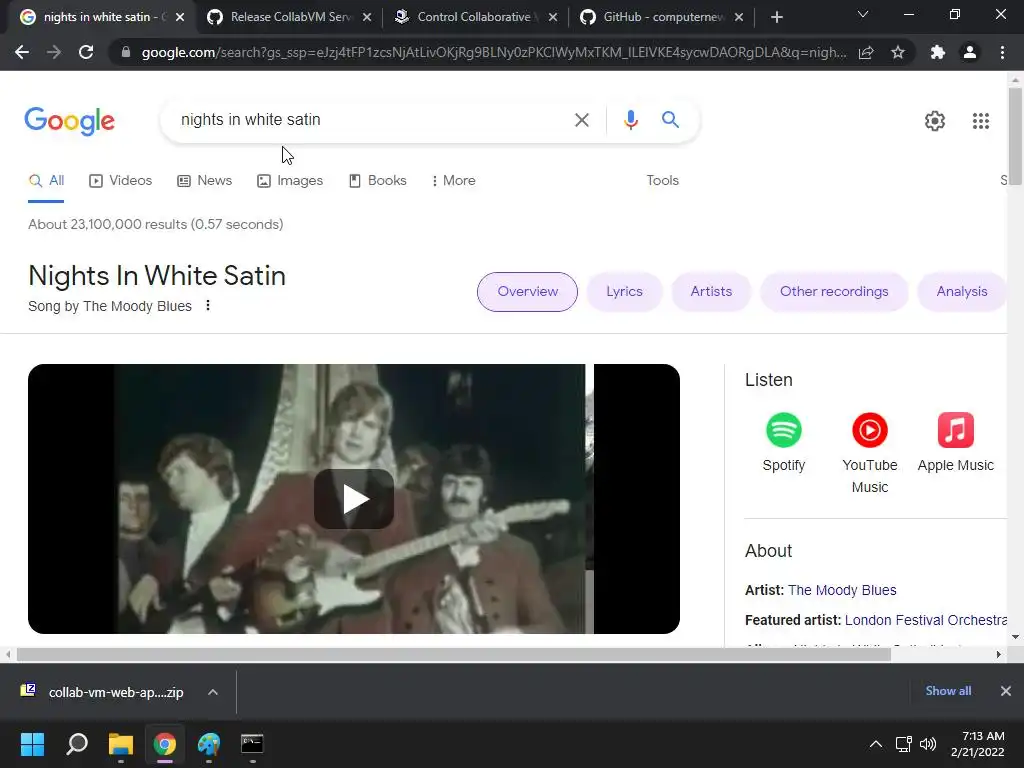Close the nights in white satin tab

tap(180, 18)
